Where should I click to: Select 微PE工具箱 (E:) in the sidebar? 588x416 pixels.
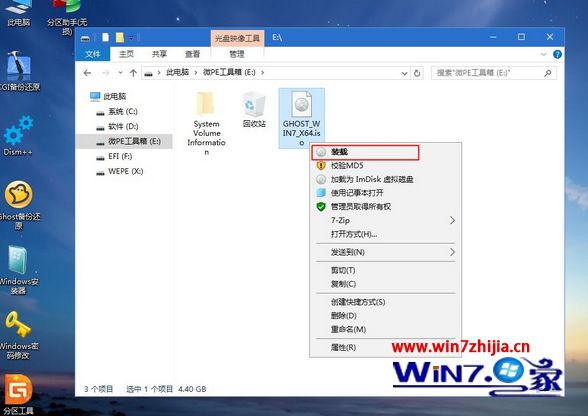[x=124, y=141]
